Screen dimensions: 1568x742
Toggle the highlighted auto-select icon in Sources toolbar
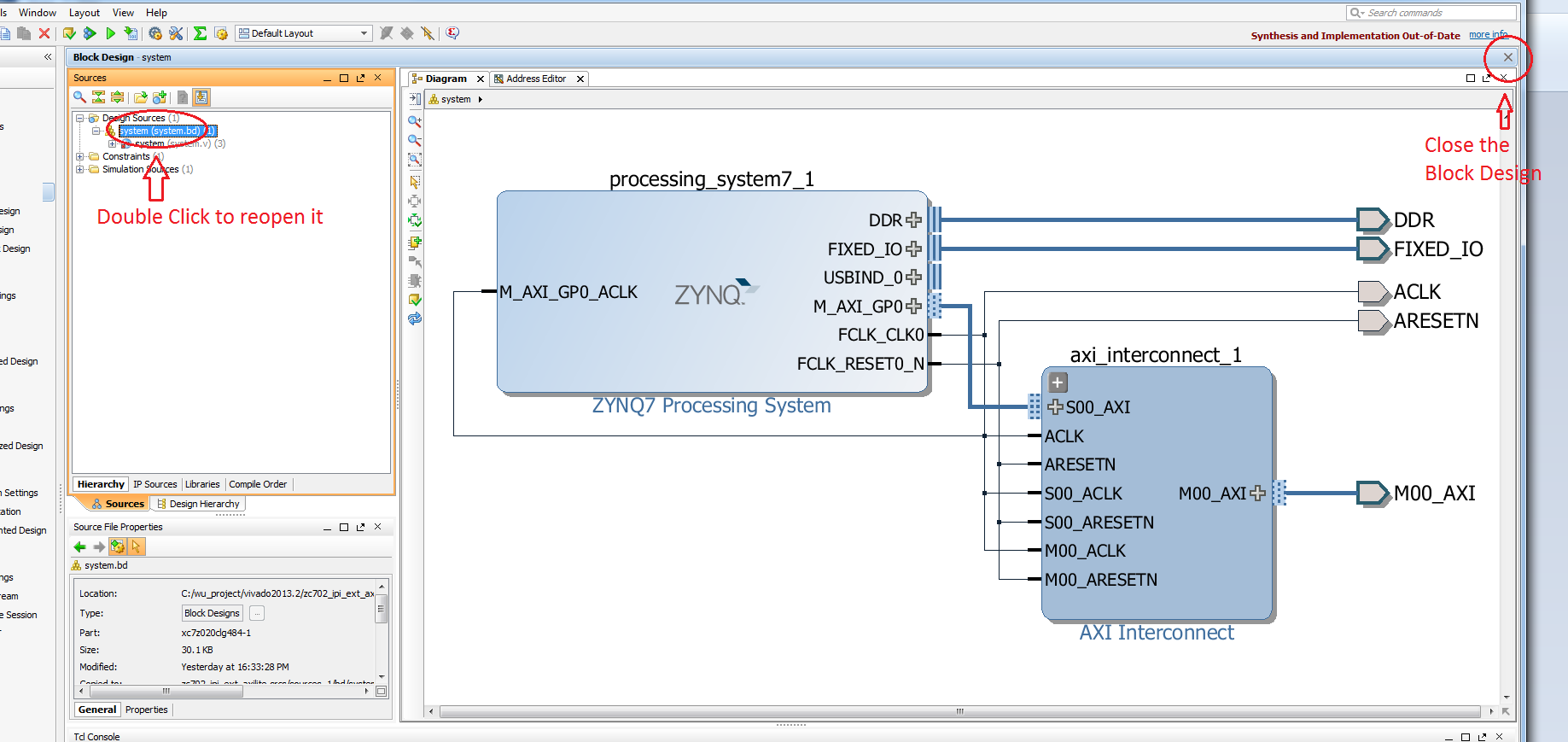(201, 97)
